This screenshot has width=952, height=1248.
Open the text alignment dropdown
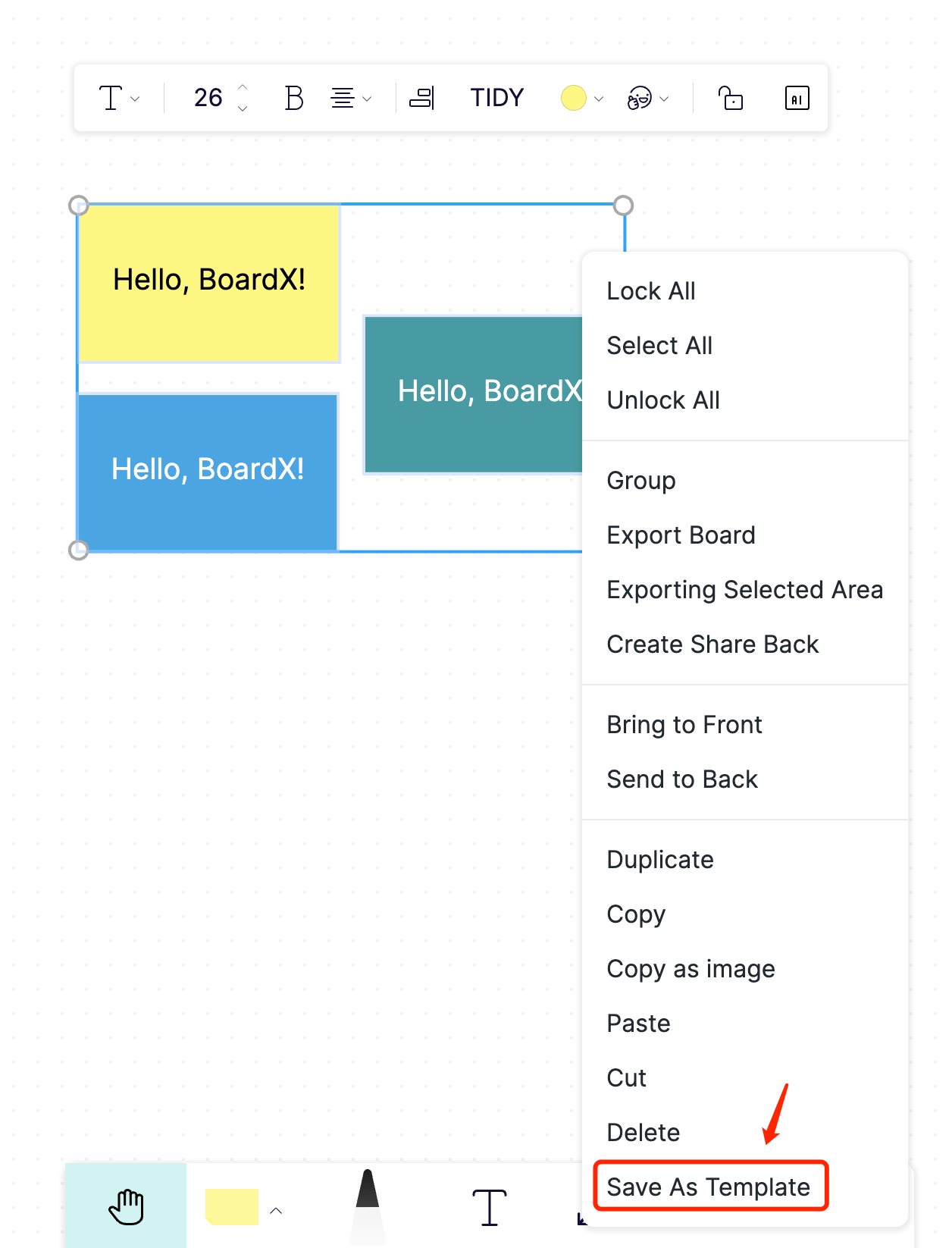pyautogui.click(x=351, y=98)
